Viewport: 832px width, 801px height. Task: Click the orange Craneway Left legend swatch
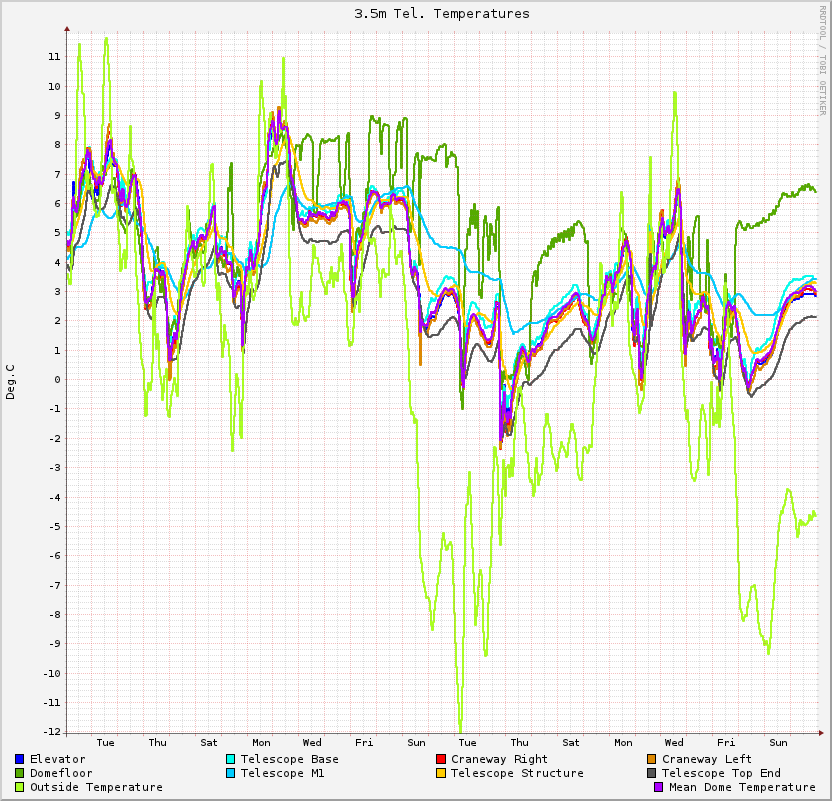tap(652, 760)
